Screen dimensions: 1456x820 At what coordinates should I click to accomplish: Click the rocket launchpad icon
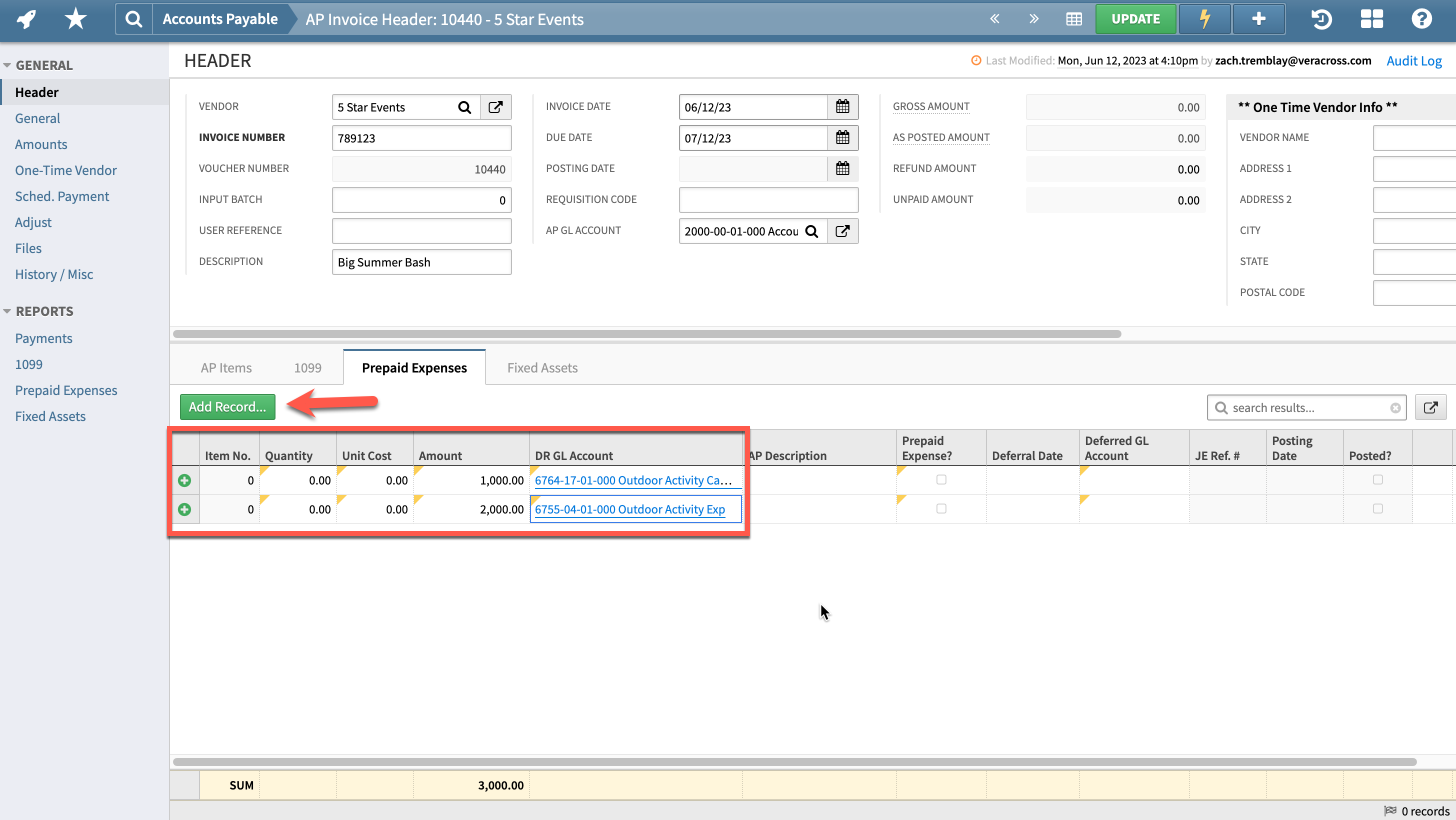tap(26, 19)
